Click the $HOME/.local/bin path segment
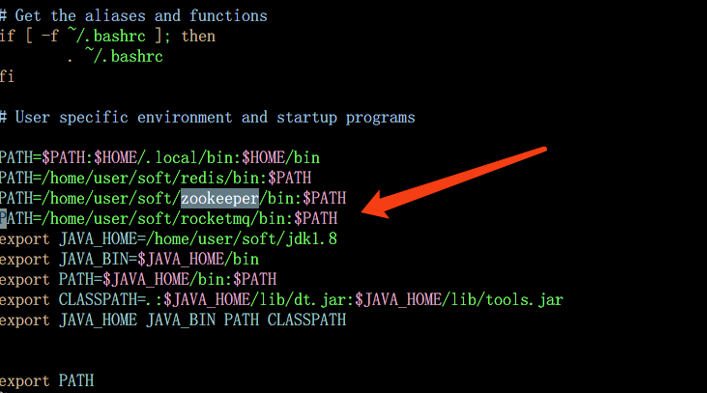The image size is (707, 393). (x=164, y=158)
